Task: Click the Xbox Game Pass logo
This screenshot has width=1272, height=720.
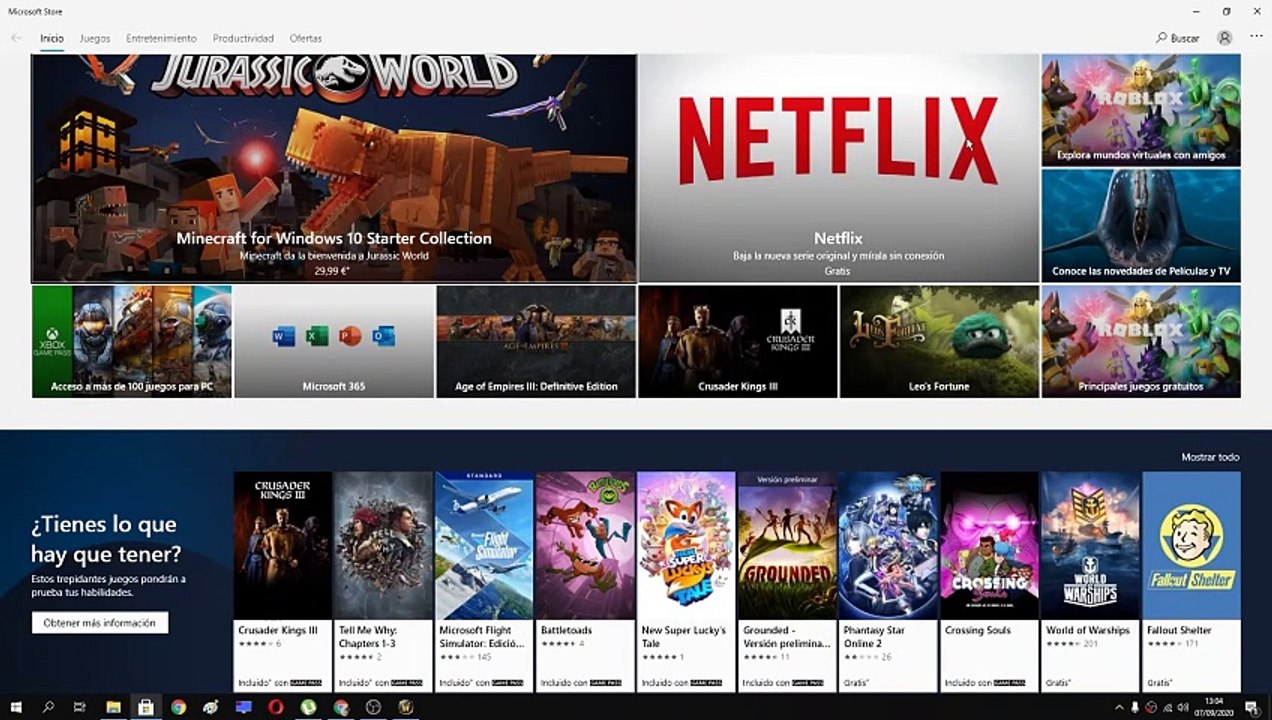Action: tap(53, 343)
